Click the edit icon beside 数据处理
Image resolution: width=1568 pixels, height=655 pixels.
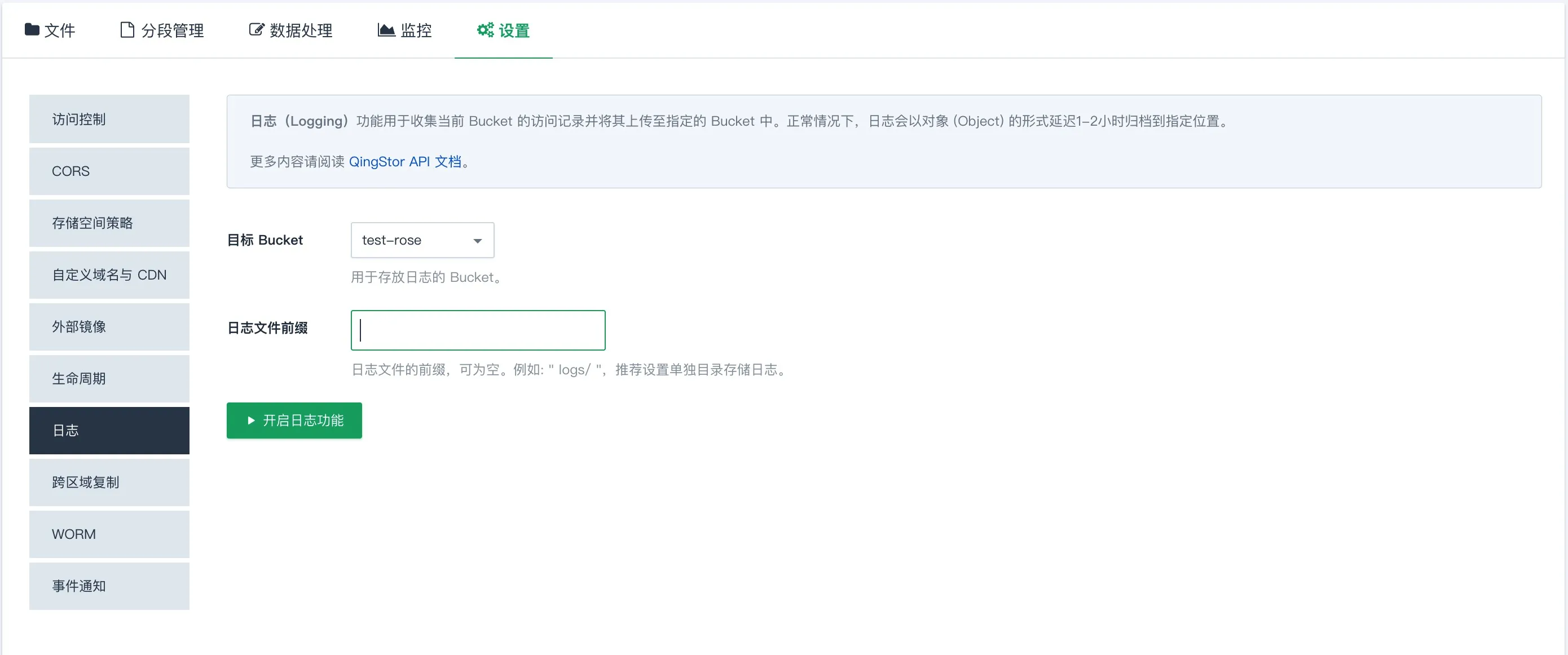256,30
